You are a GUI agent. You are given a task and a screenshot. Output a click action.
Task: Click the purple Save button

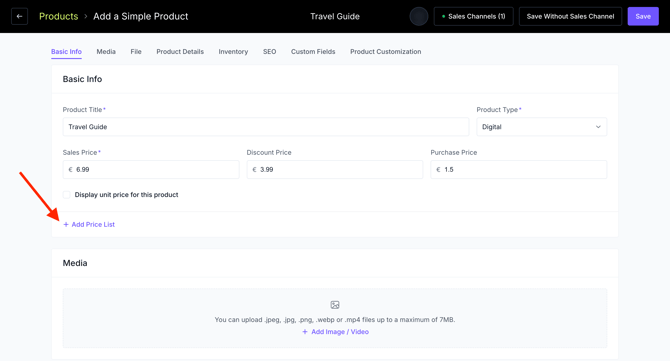643,16
